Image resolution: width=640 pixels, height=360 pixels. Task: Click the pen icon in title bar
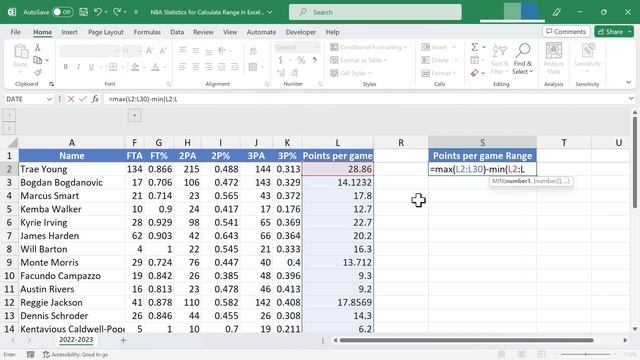[556, 12]
